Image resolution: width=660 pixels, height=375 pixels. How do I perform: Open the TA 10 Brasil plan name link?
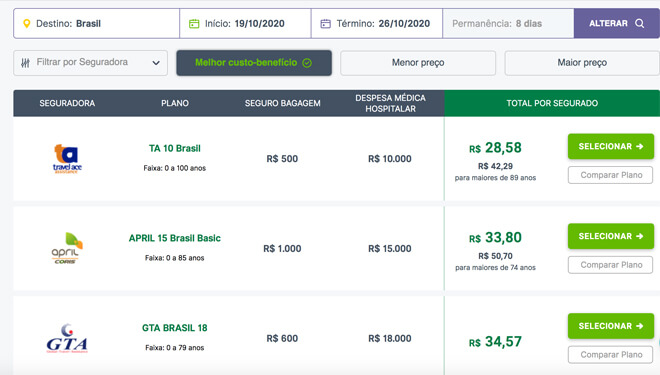coord(175,149)
